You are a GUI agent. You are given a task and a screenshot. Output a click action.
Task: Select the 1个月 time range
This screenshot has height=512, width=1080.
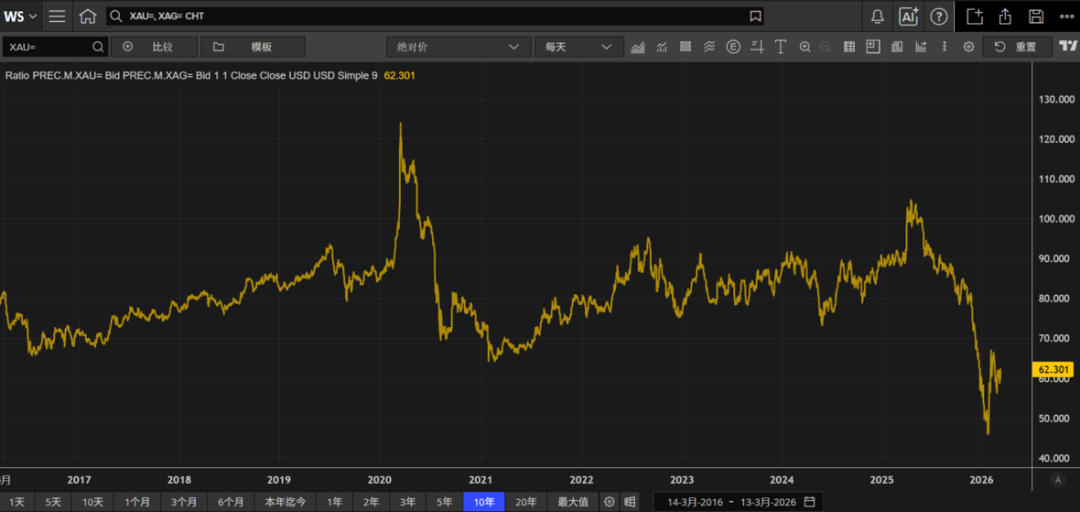click(x=138, y=502)
